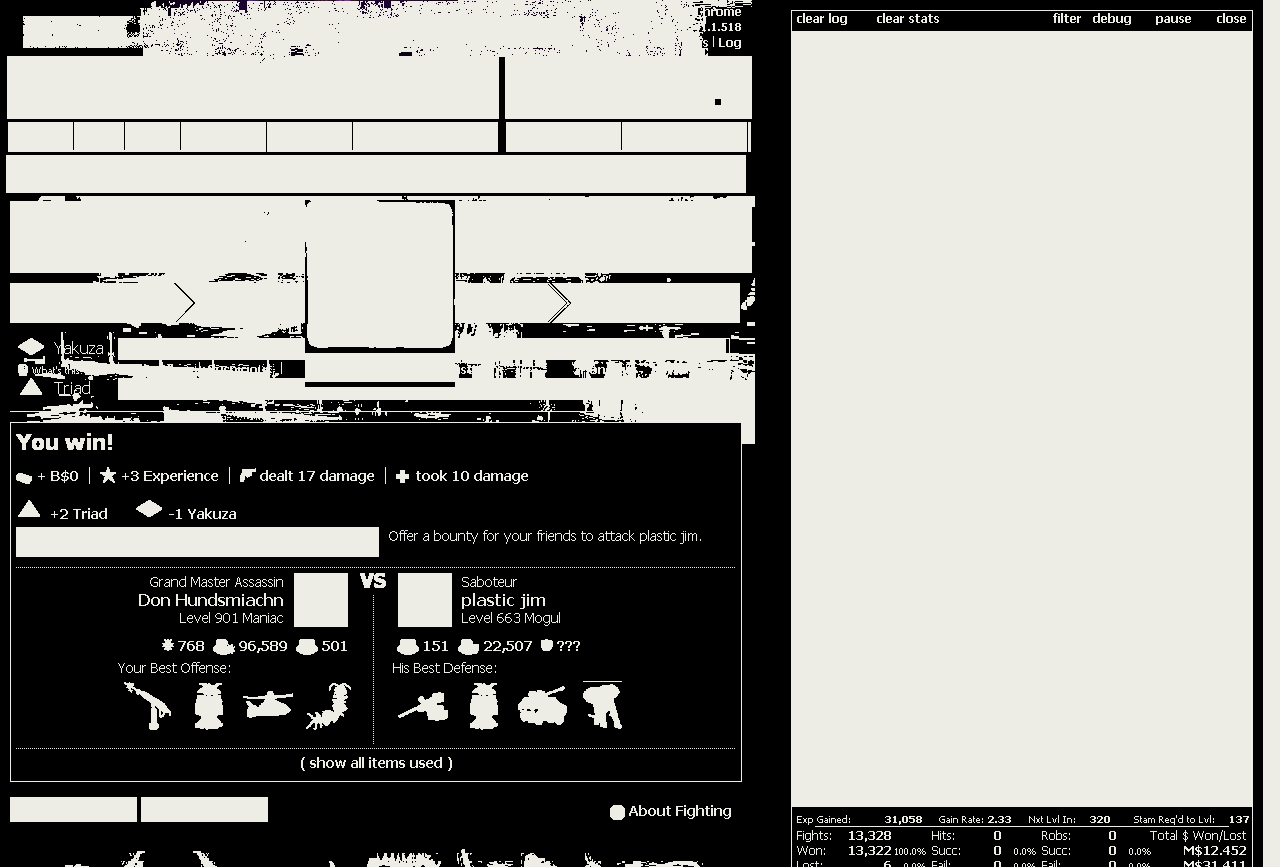
Task: Pause the script from the log panel
Action: [1173, 19]
